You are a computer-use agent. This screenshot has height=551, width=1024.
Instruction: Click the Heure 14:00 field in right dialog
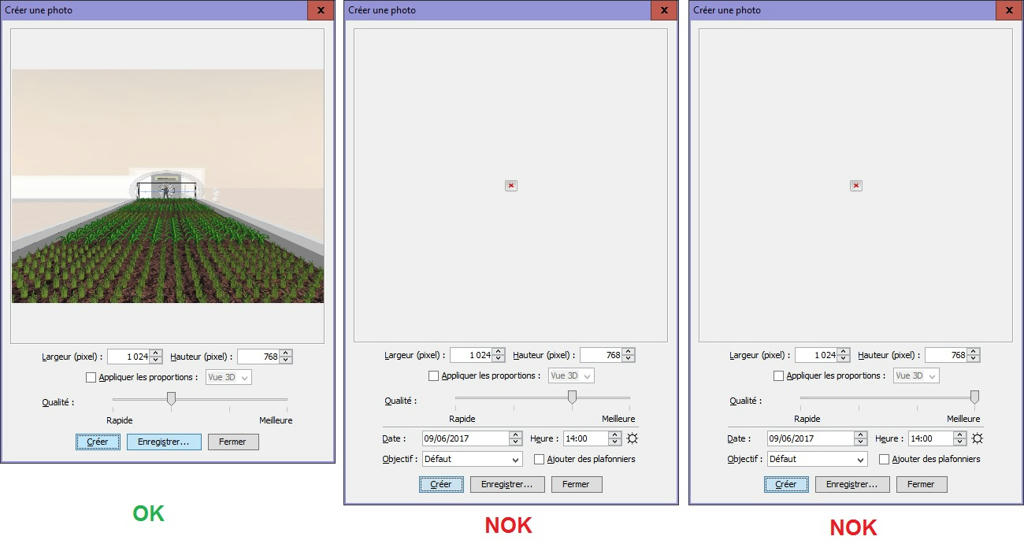931,439
